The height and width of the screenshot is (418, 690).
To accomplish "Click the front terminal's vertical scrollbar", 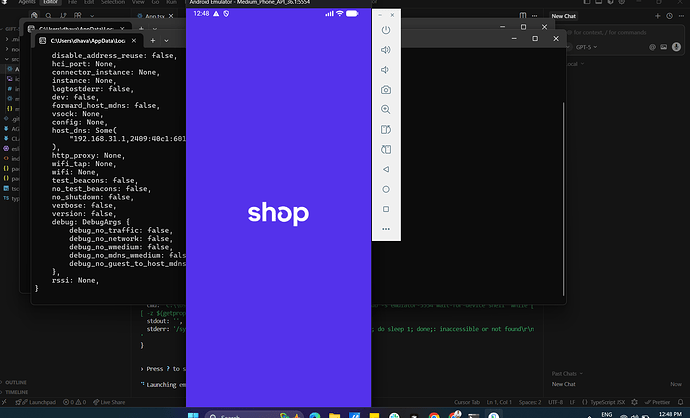I will 563,199.
